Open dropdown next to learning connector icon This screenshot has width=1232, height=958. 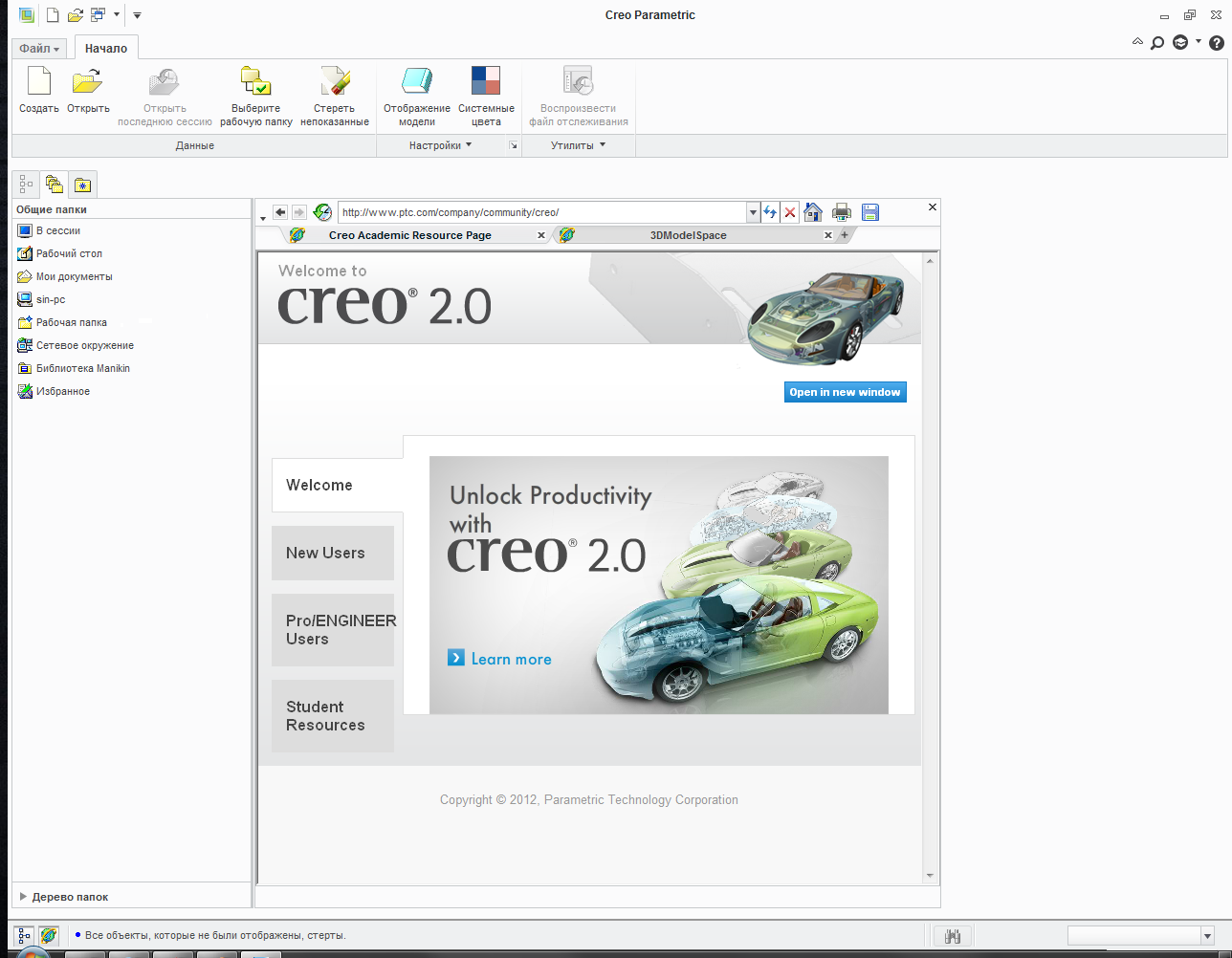pos(1199,42)
